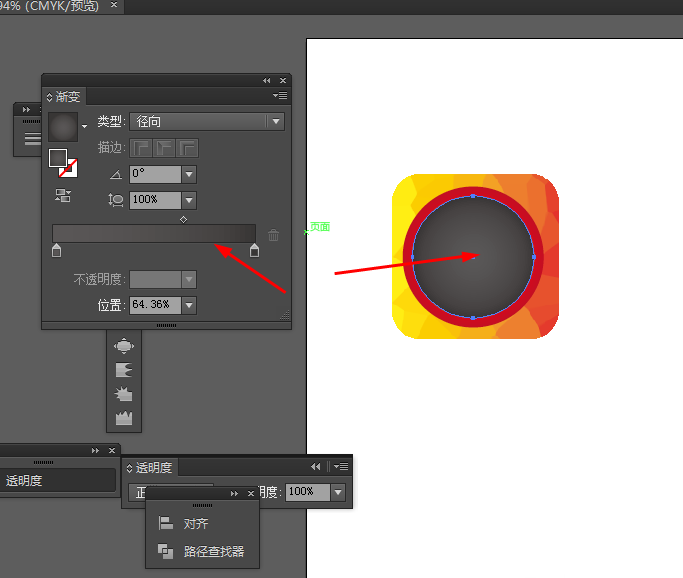This screenshot has height=578, width=683.
Task: Open the gradient panel flyout menu
Action: pyautogui.click(x=280, y=95)
